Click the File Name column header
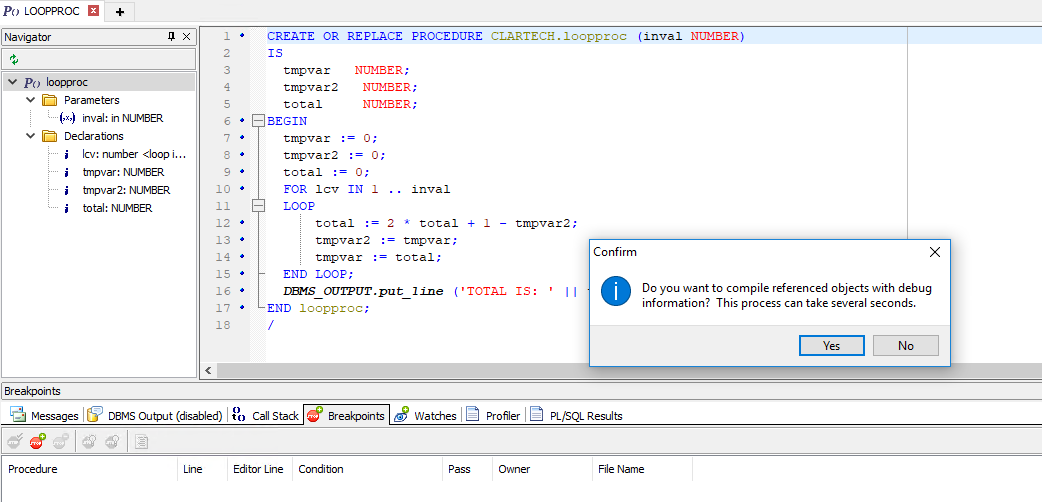 click(642, 469)
